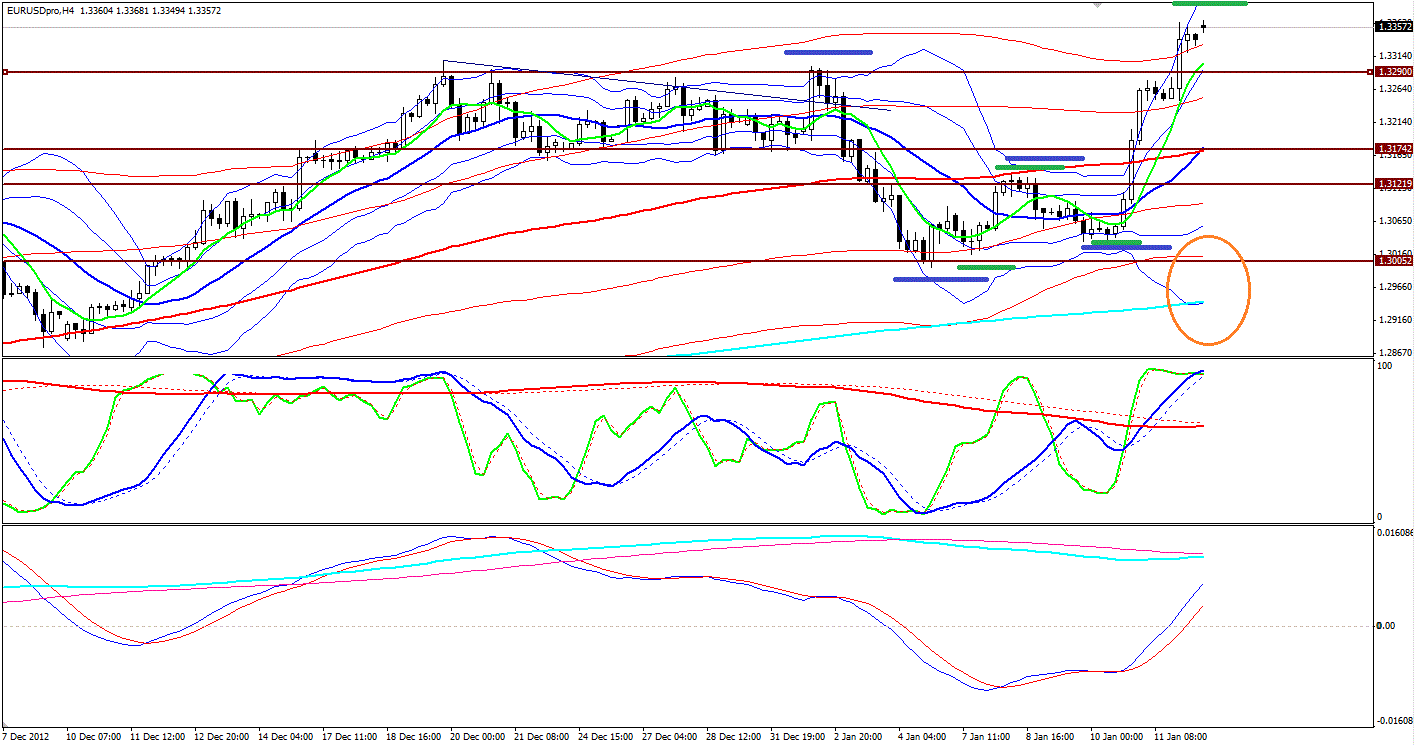Click the 1.31219 price level label
1415x745 pixels.
click(x=1393, y=184)
